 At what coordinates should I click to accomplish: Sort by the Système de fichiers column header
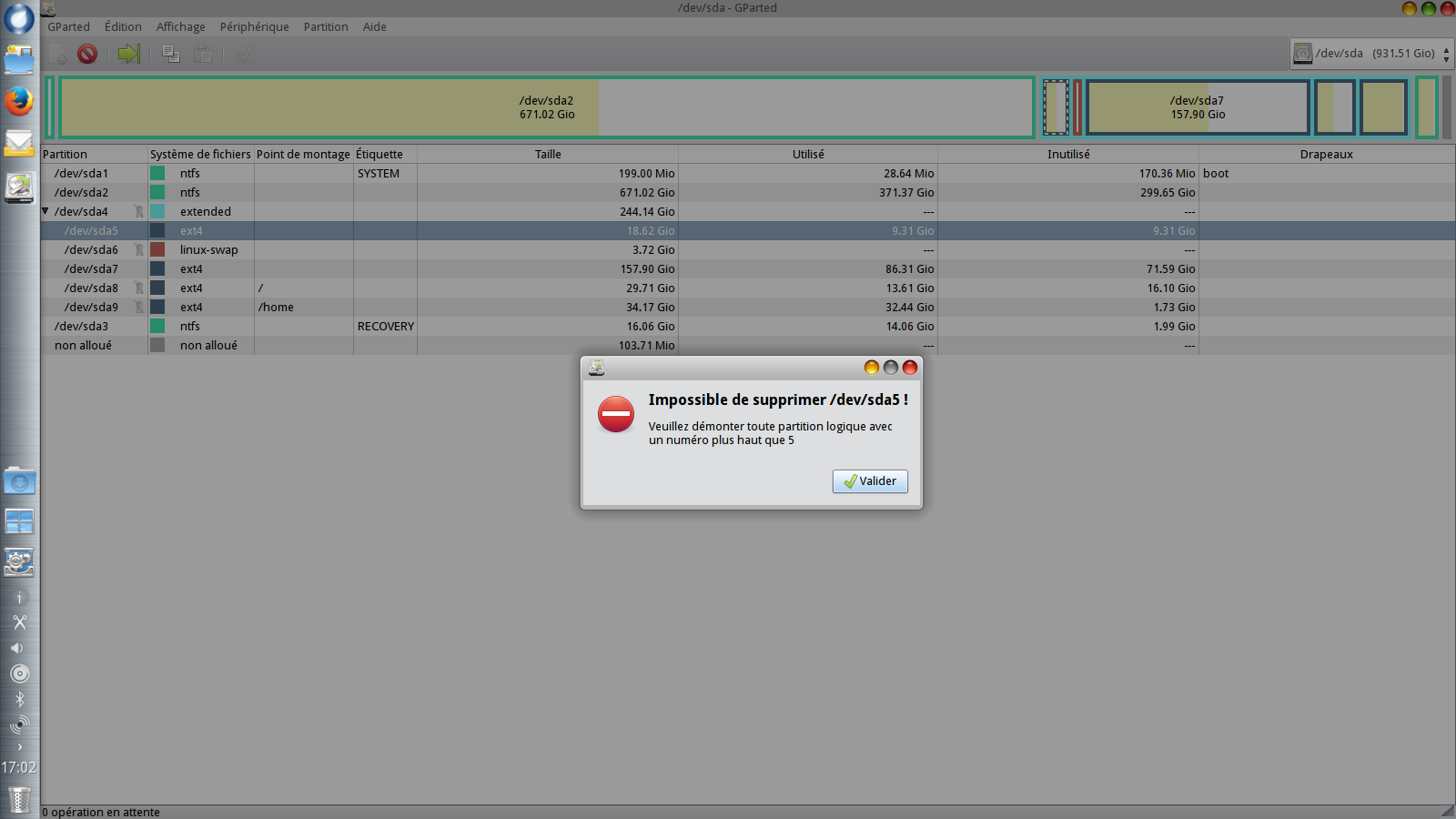tap(201, 155)
